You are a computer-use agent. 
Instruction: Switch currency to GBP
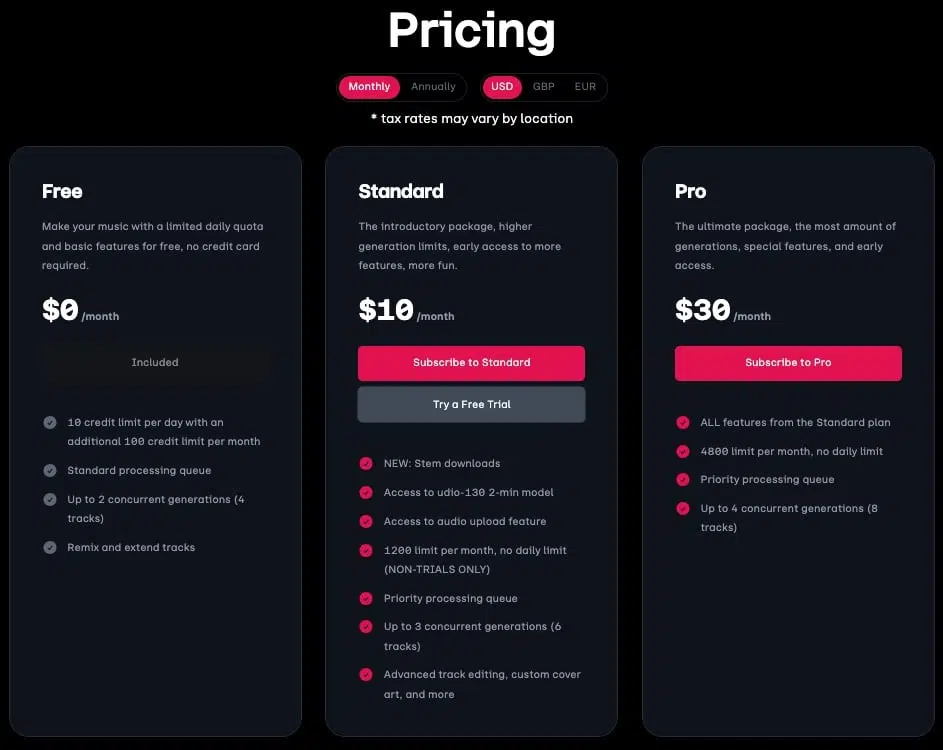click(543, 87)
